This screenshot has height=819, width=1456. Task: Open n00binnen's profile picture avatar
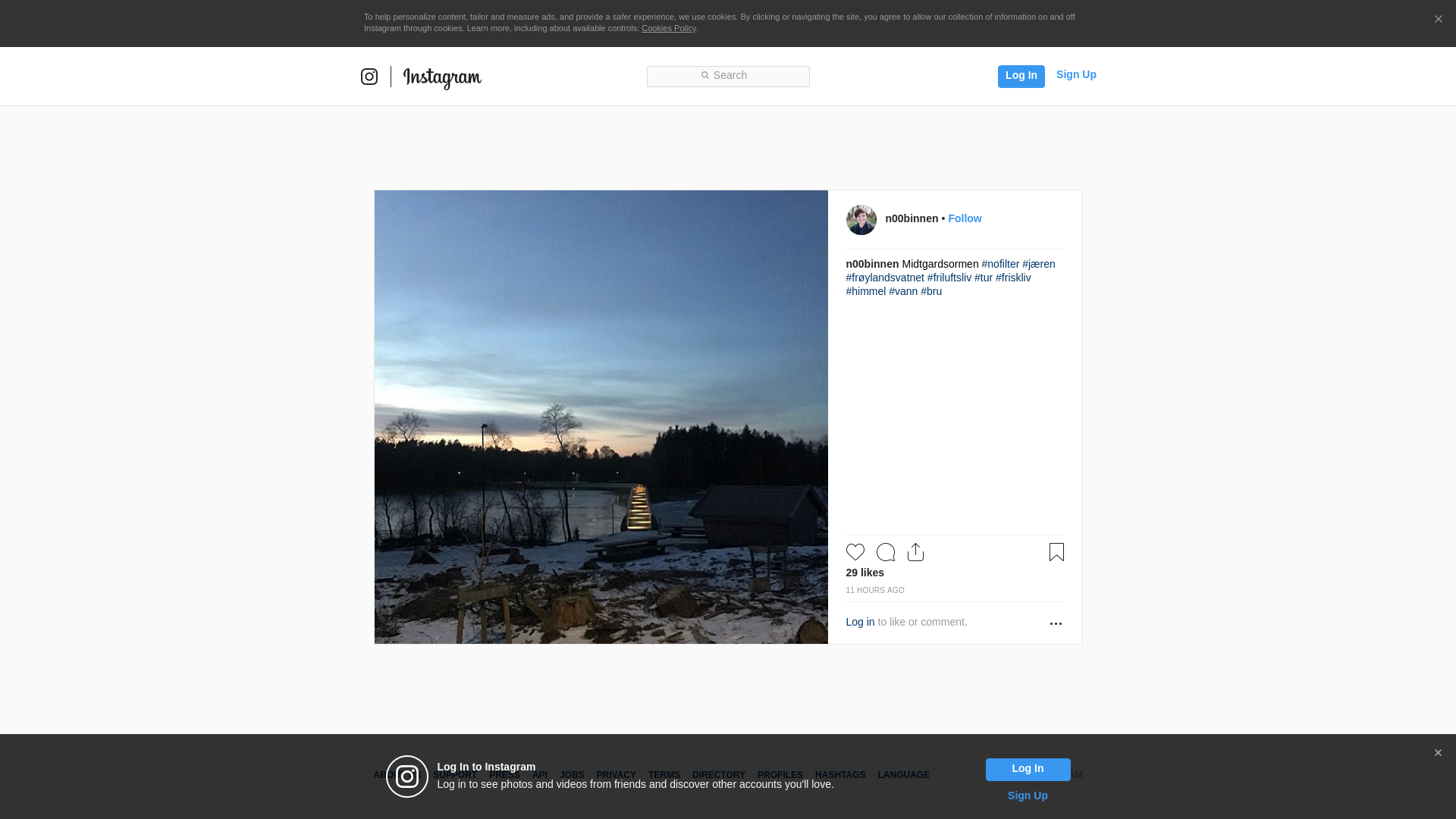tap(861, 220)
